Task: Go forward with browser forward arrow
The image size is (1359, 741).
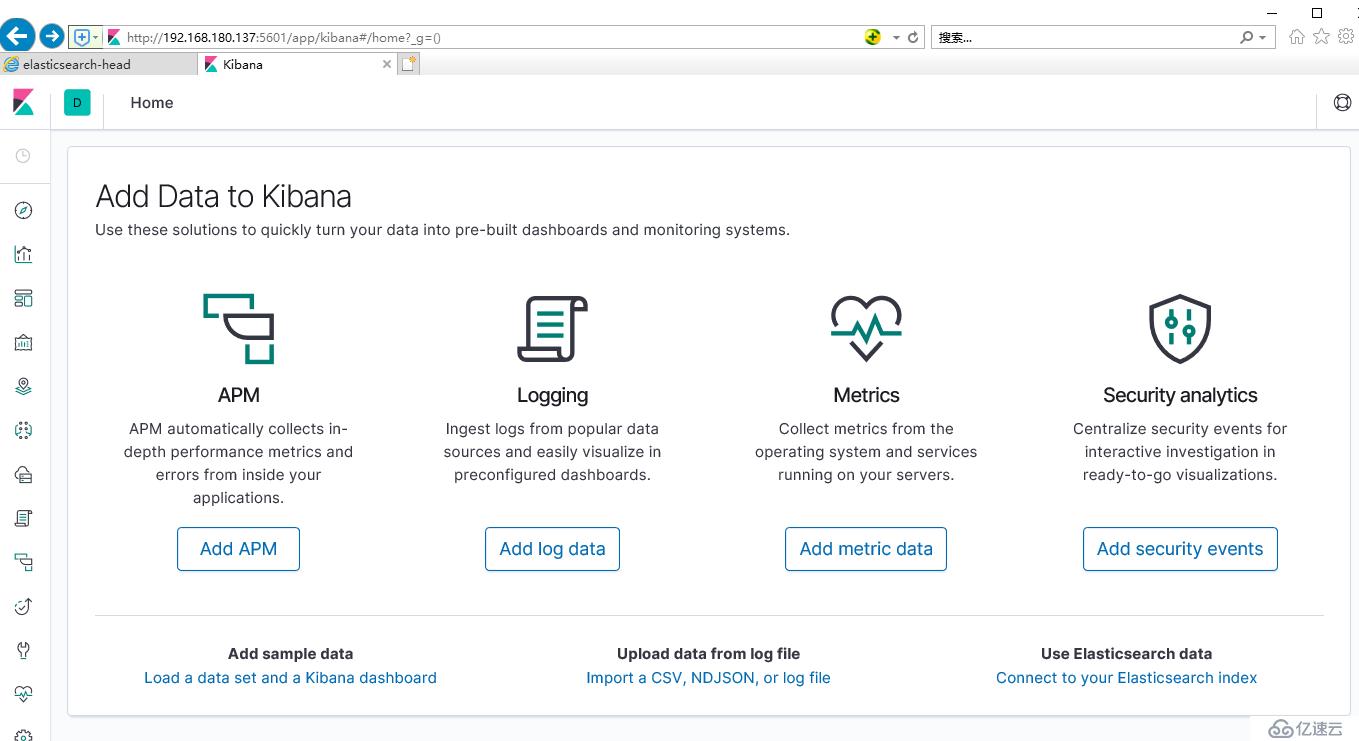Action: (x=51, y=37)
